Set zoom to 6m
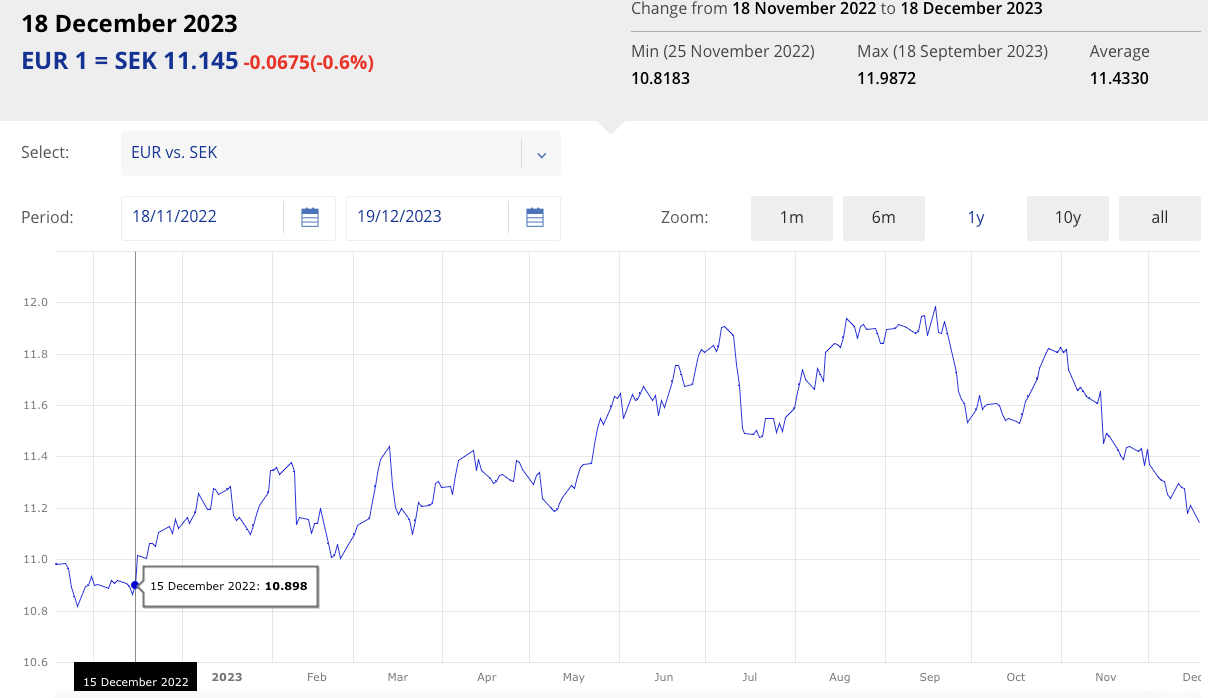 tap(883, 217)
